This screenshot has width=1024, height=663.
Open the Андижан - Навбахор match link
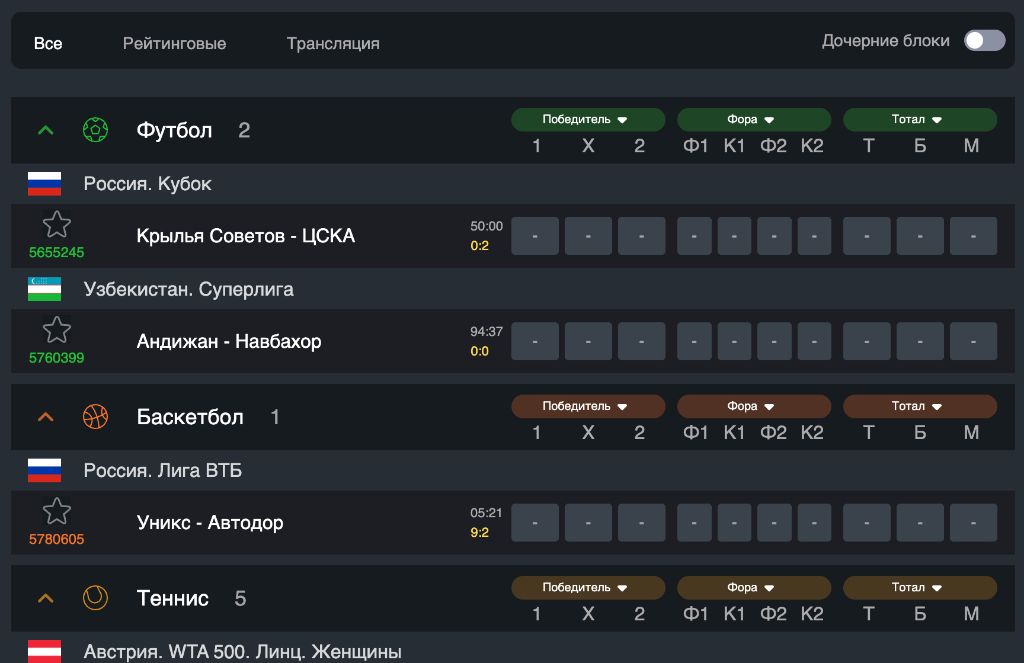(x=229, y=341)
